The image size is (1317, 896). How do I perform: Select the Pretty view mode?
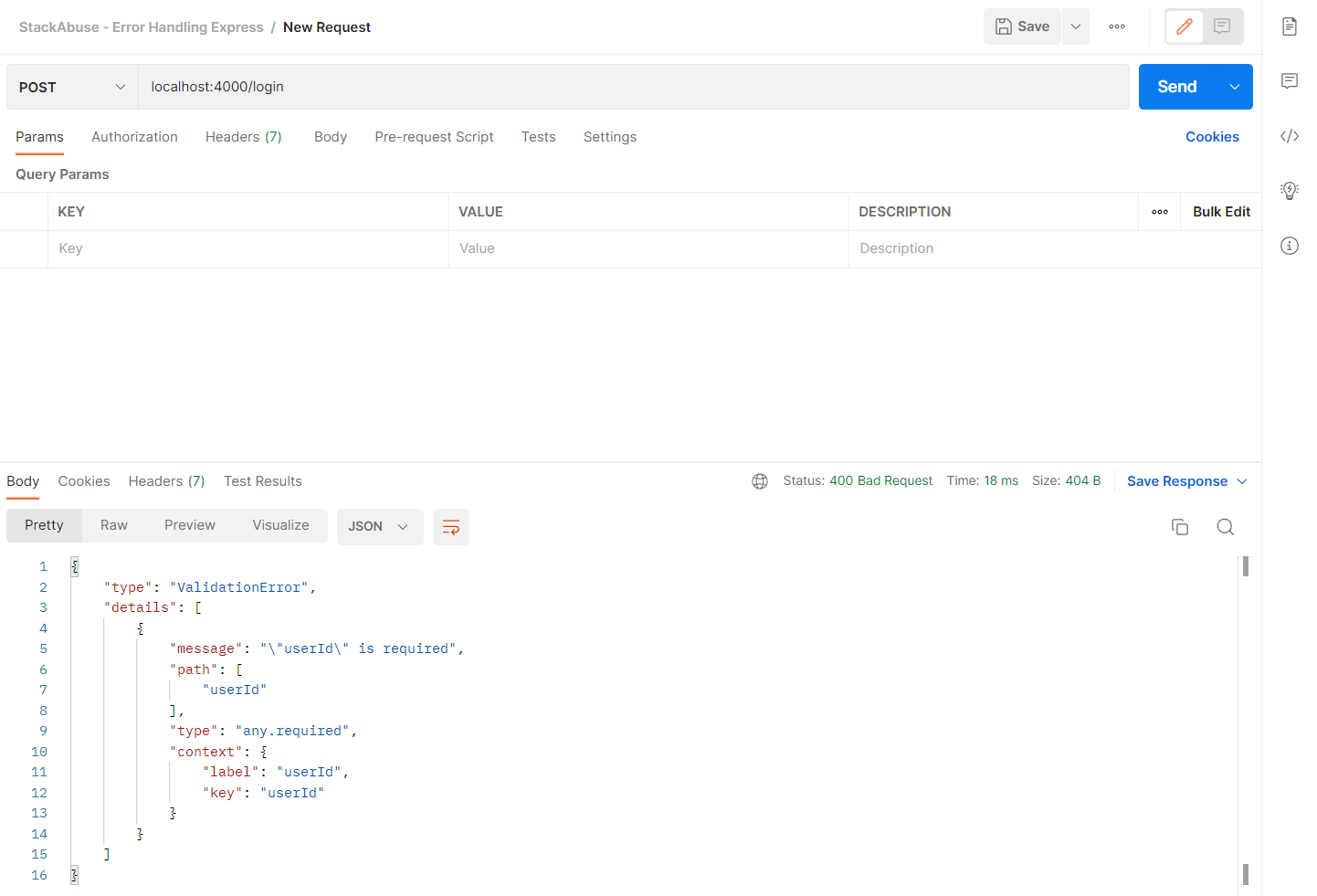click(x=44, y=525)
